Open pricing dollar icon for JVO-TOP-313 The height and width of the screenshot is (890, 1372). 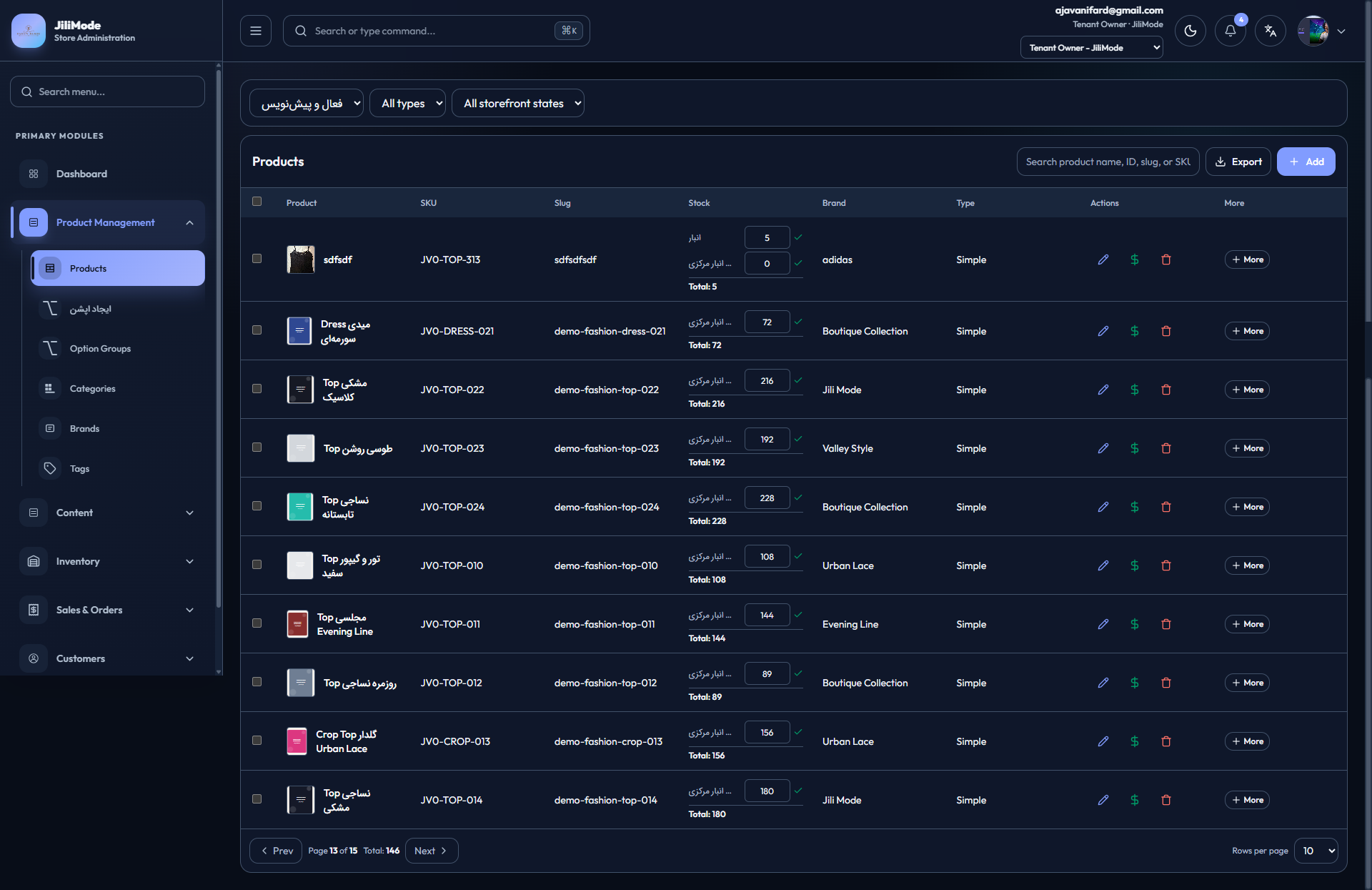pyautogui.click(x=1135, y=259)
